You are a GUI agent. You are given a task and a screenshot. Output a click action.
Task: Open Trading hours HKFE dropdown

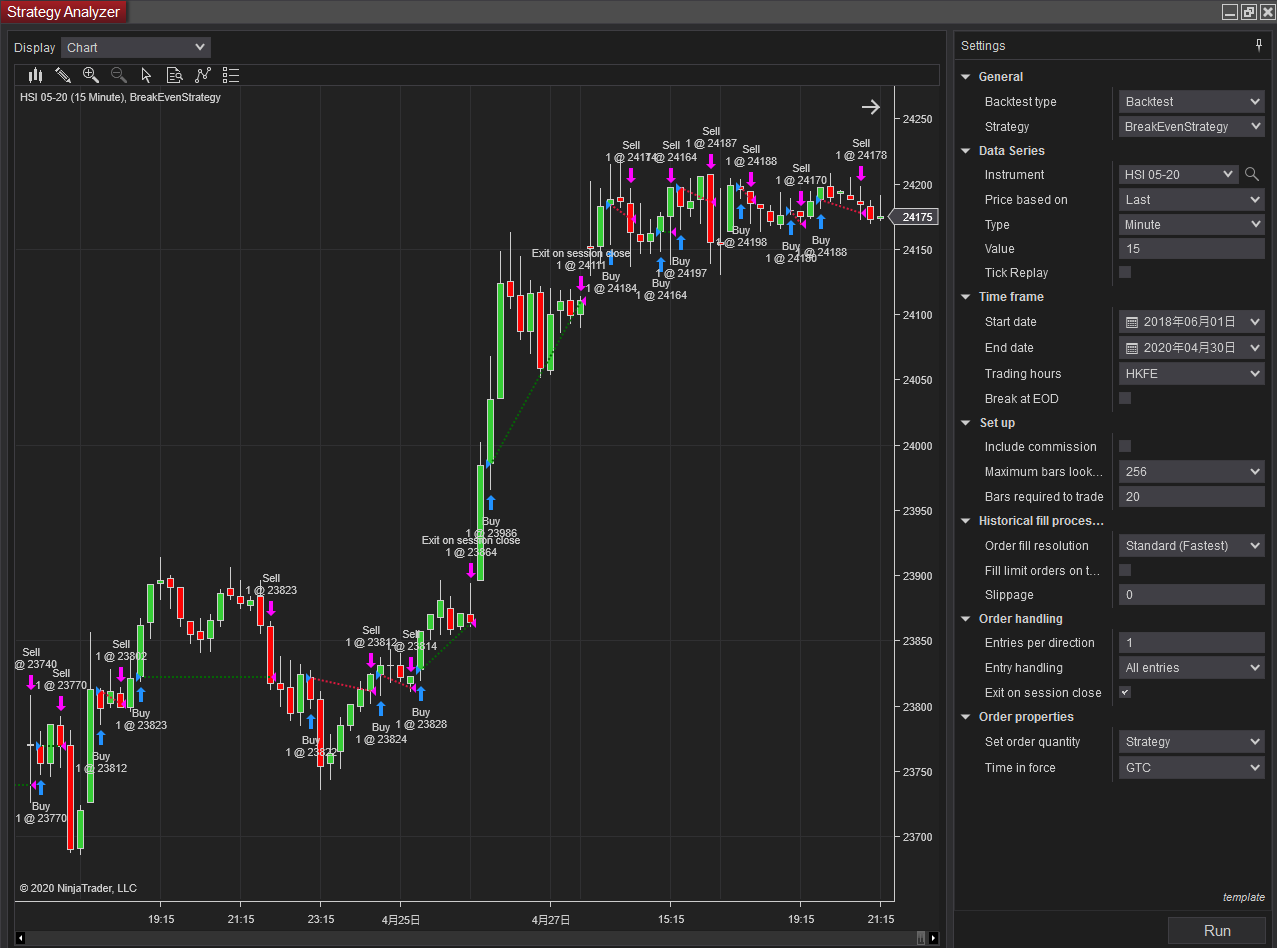pos(1192,373)
